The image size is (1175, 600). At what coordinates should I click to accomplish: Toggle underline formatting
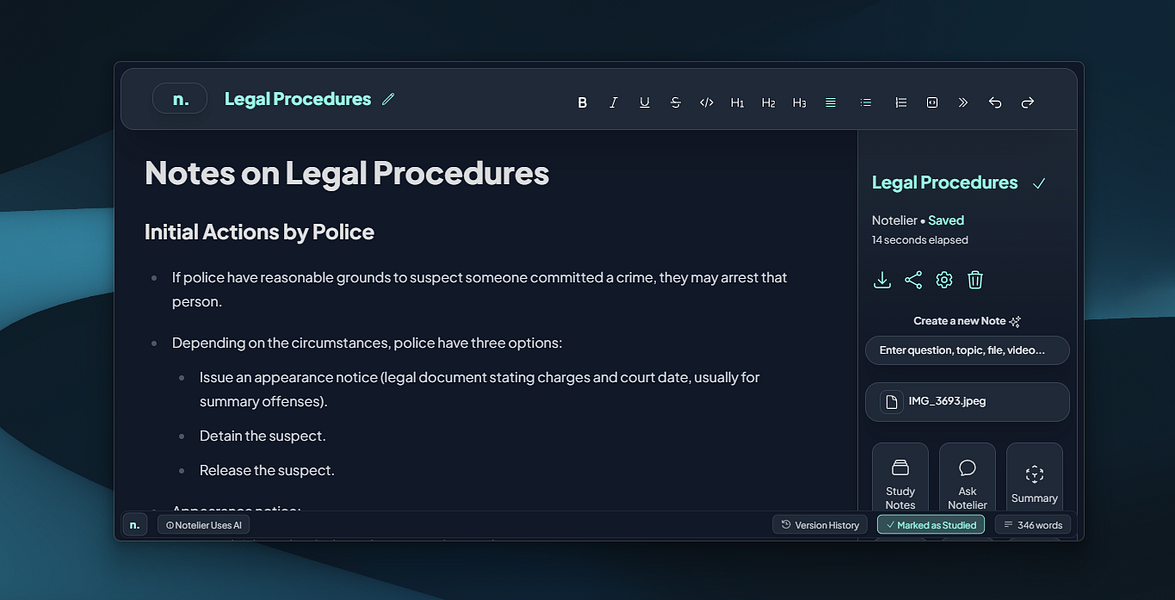coord(644,103)
